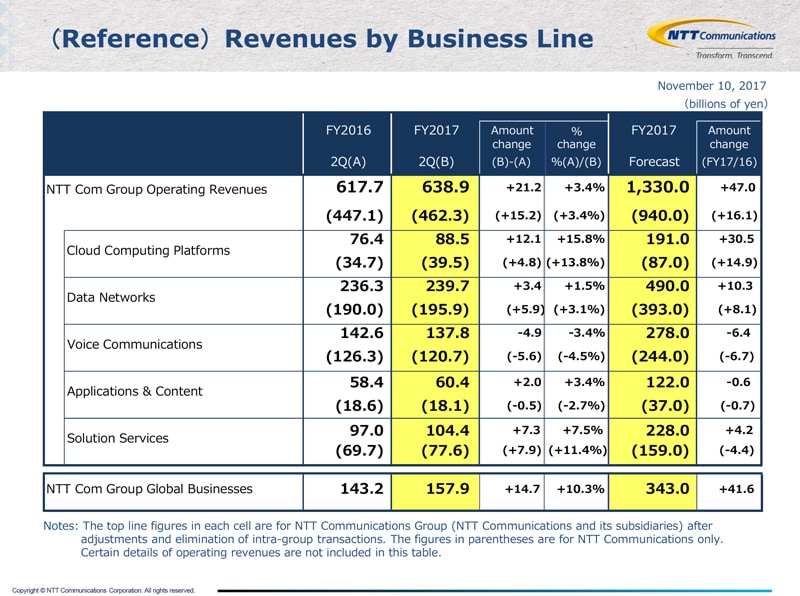The width and height of the screenshot is (800, 596).
Task: Click the percent change (+11.4%)
Action: tap(578, 450)
